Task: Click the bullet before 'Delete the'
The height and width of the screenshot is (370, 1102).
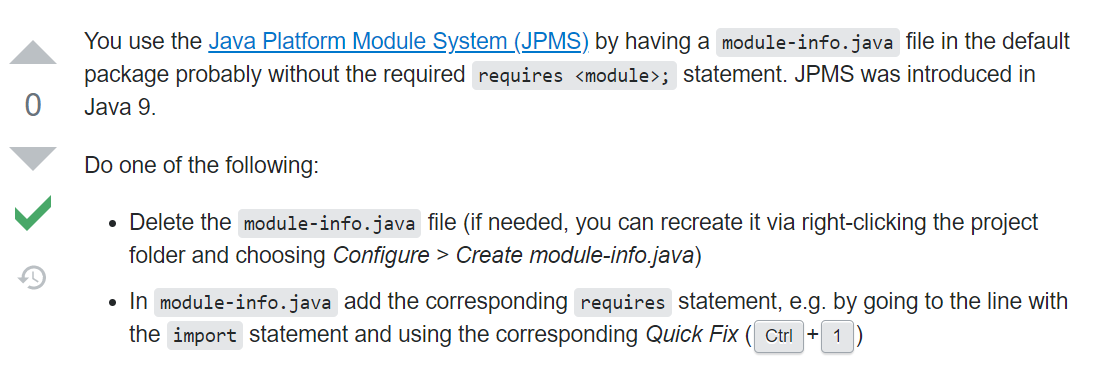Action: pyautogui.click(x=112, y=224)
